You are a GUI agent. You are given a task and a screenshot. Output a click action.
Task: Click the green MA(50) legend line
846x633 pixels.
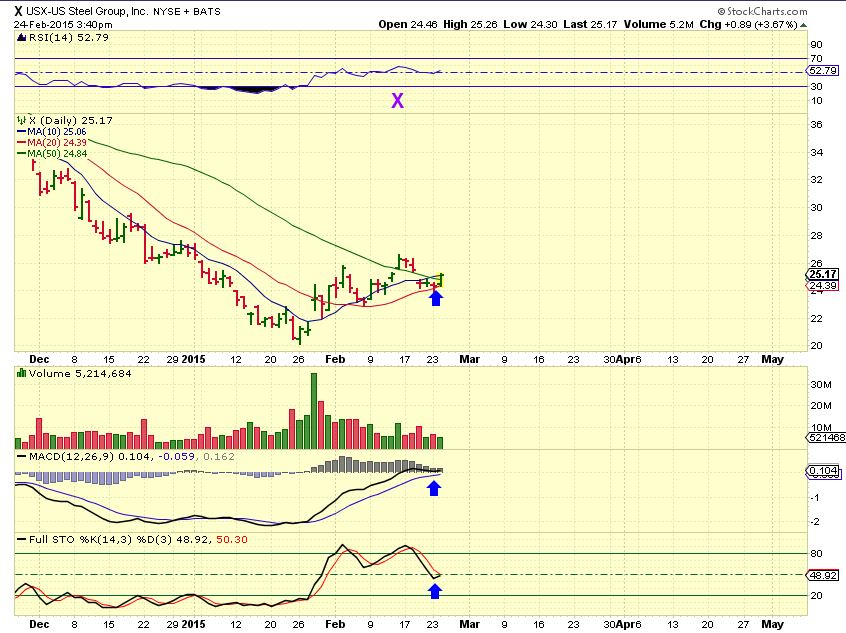[22, 153]
